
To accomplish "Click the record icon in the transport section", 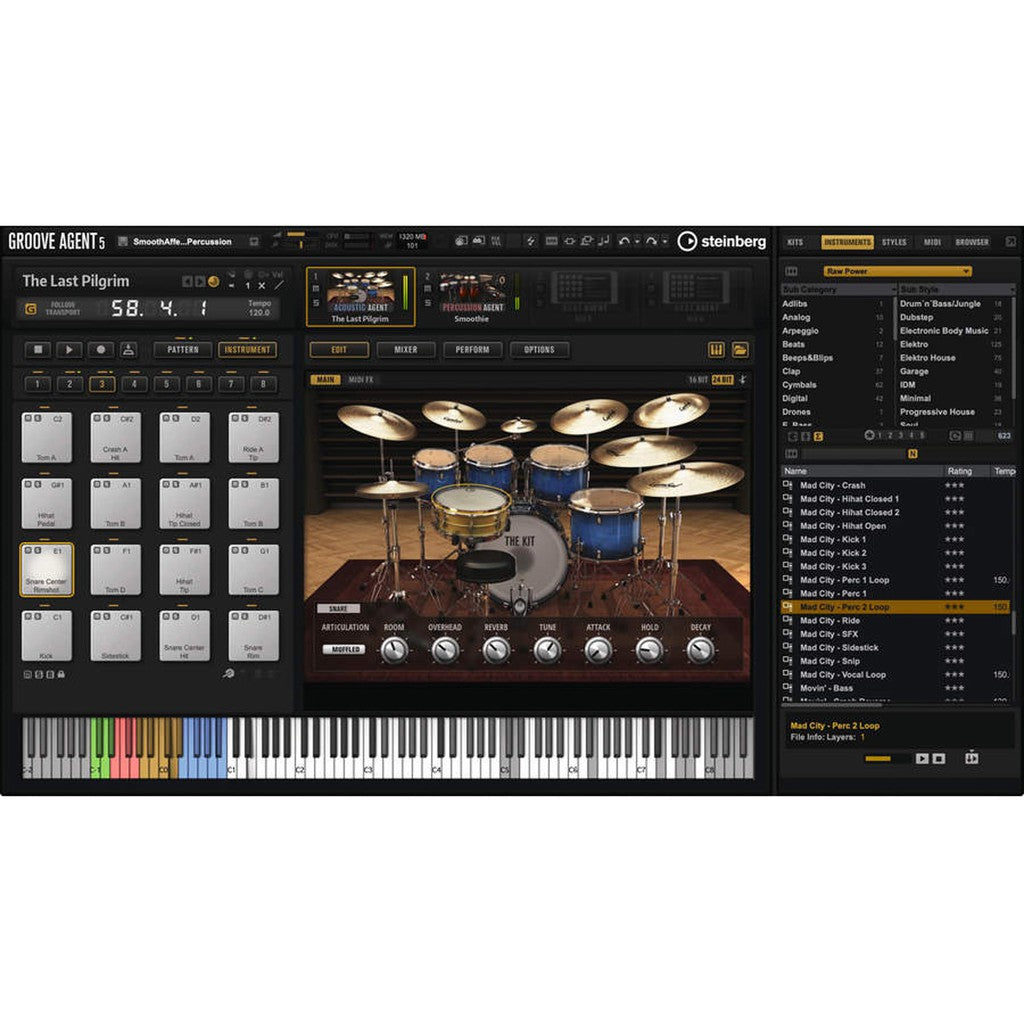I will point(100,350).
